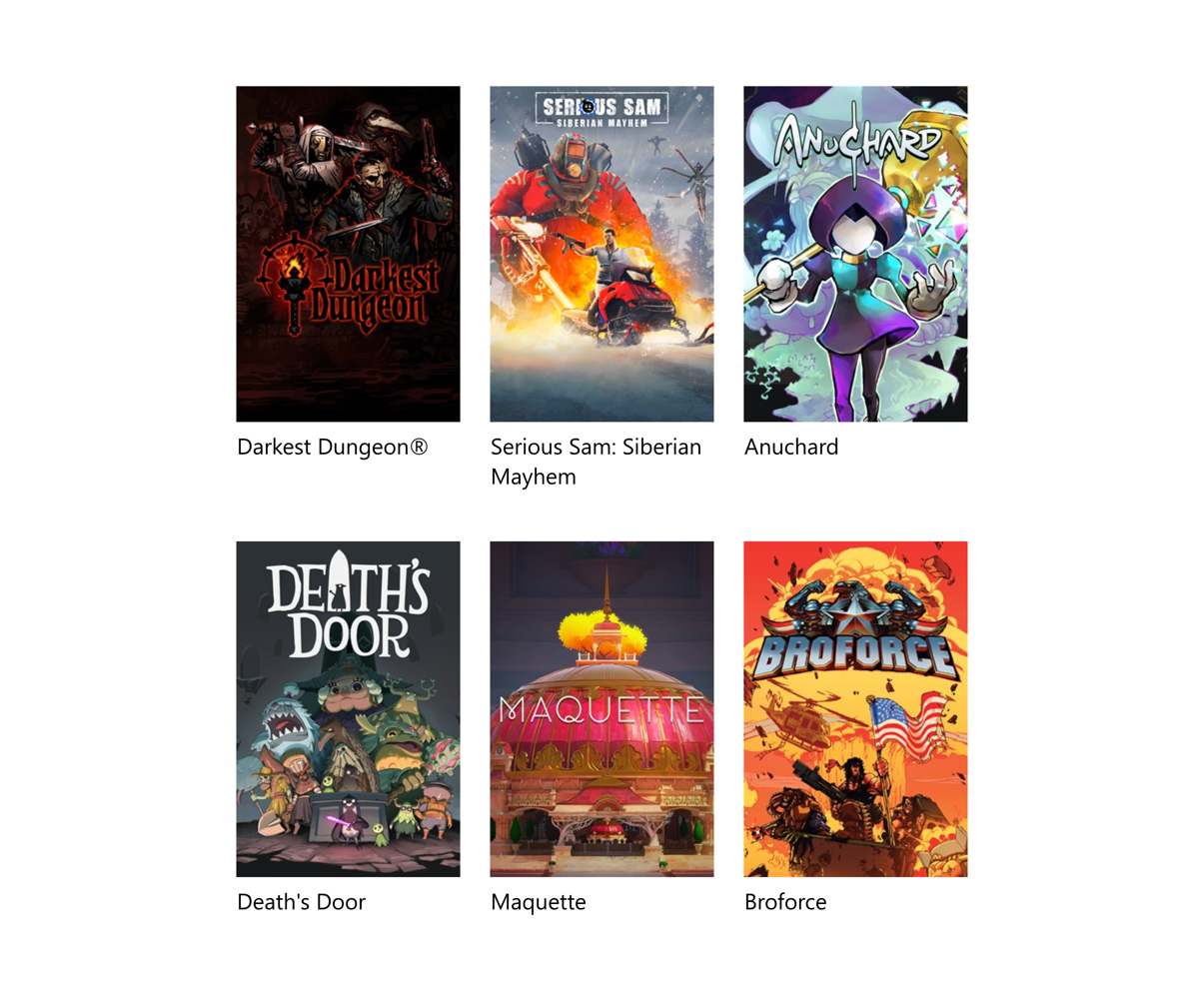The width and height of the screenshot is (1204, 999).
Task: Open the Broforce cover thumbnail
Action: tap(855, 709)
